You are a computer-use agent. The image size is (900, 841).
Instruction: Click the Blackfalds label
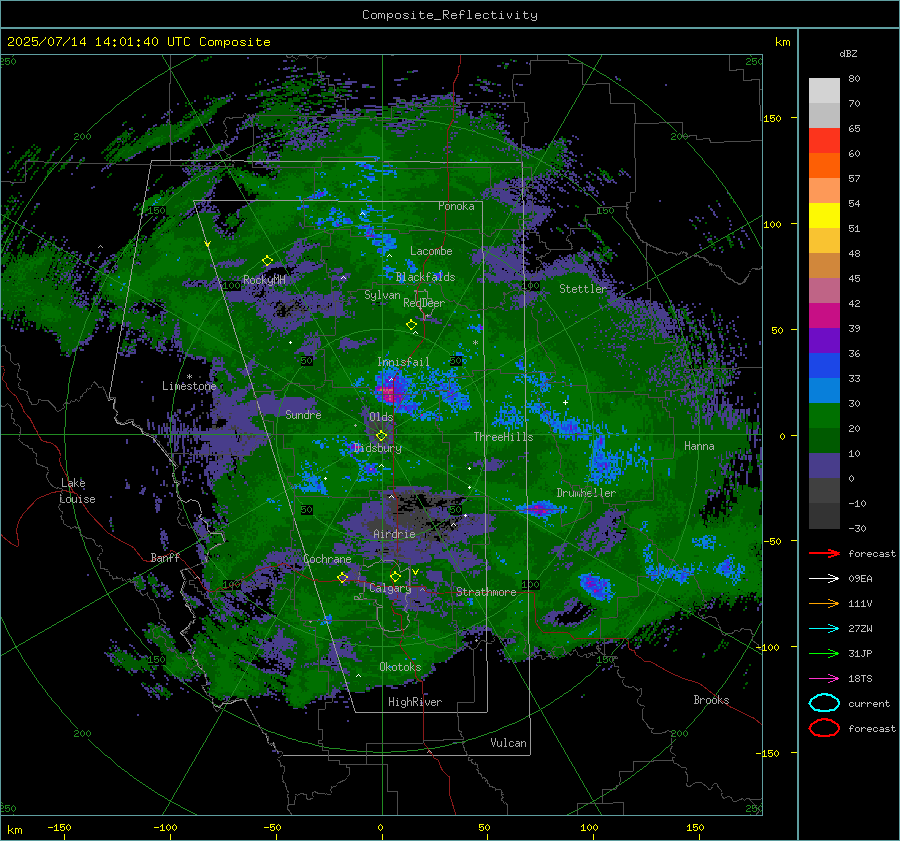(x=425, y=277)
